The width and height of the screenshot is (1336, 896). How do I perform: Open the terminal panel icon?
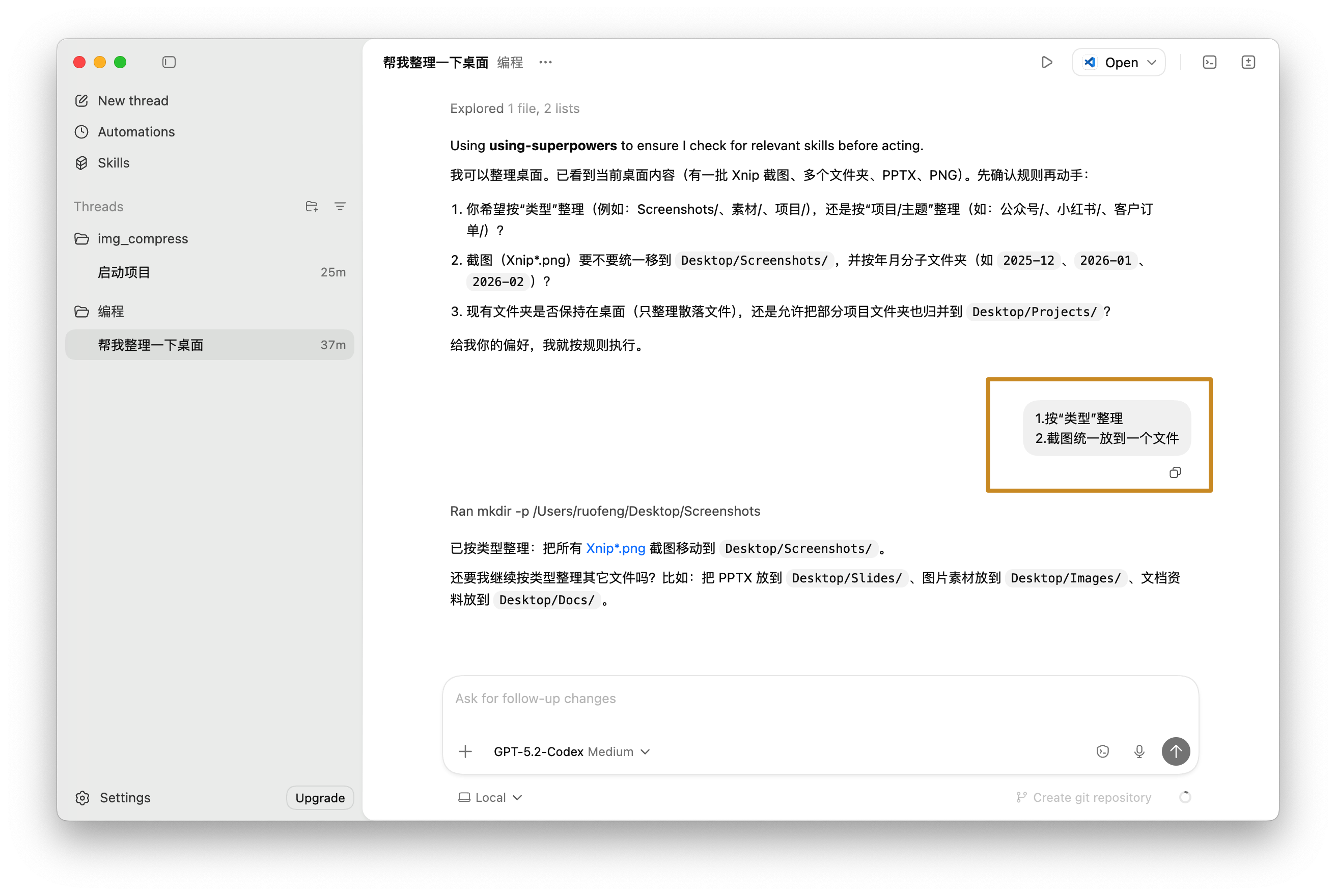[1209, 62]
